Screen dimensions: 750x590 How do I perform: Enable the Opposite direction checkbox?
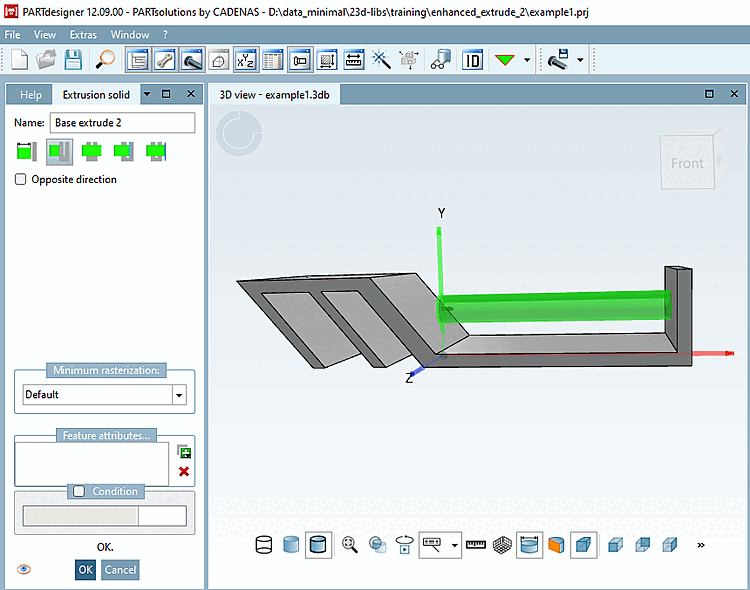[21, 180]
